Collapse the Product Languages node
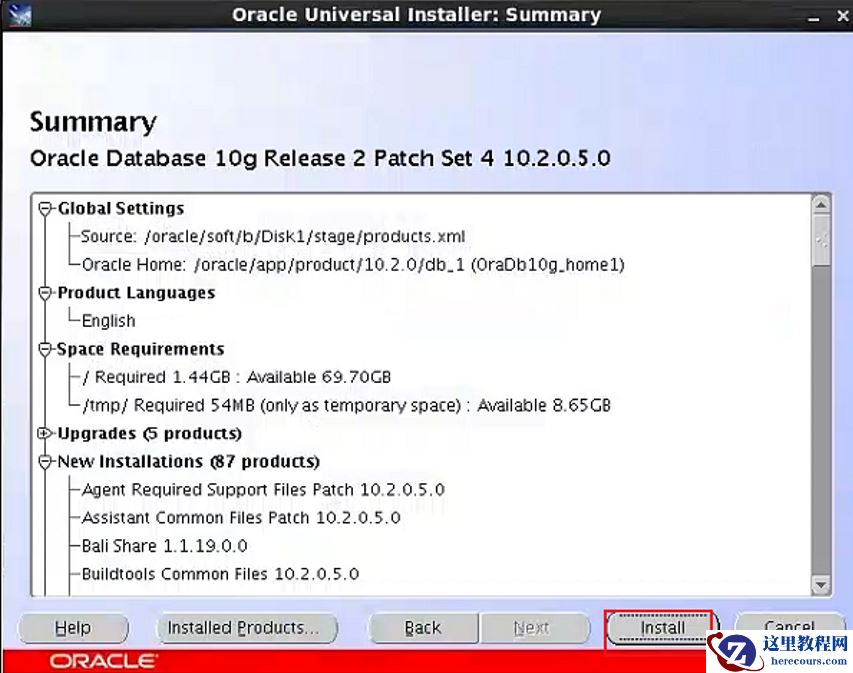Image resolution: width=853 pixels, height=673 pixels. [x=45, y=293]
